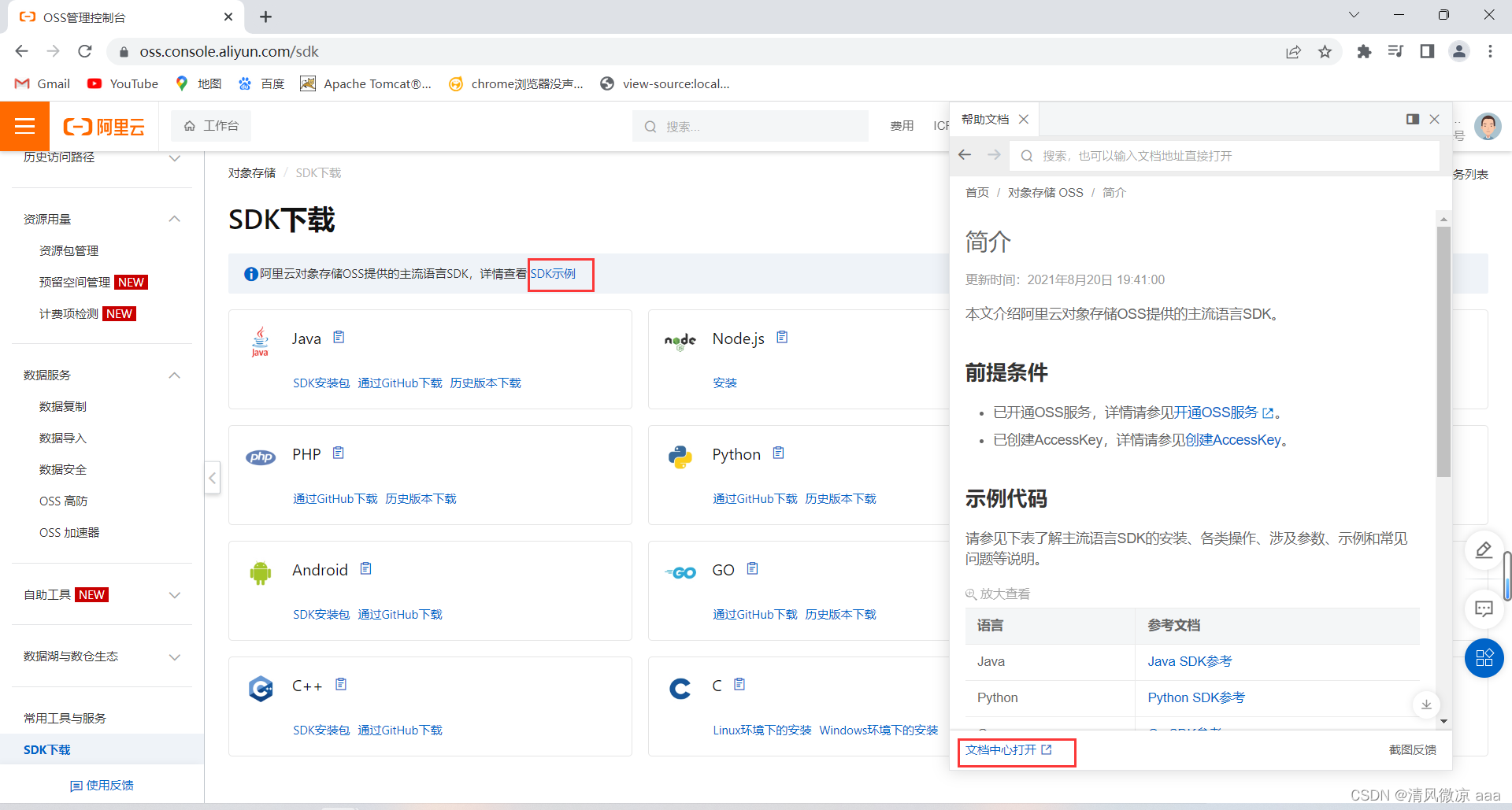
Task: Focus the help document search field
Action: pyautogui.click(x=1225, y=156)
